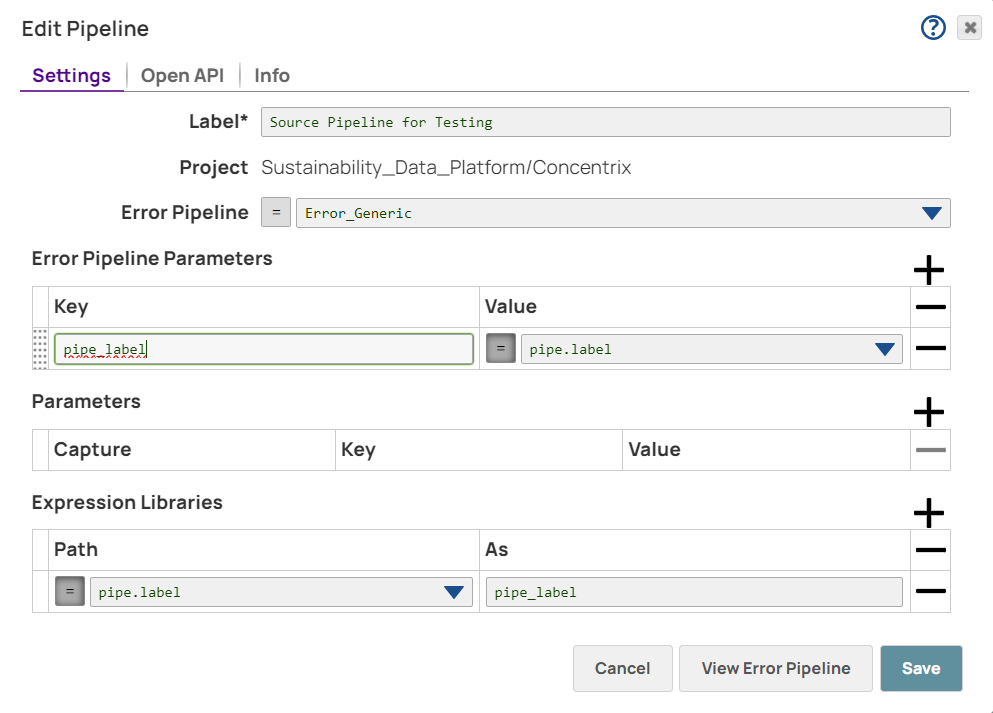Toggle expression mode for Error Pipeline
This screenshot has width=993, height=713.
(x=275, y=212)
